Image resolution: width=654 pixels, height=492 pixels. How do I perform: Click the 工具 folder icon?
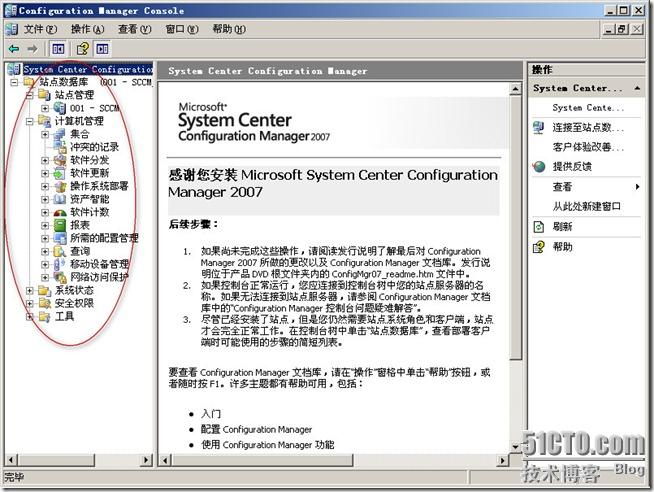[x=44, y=316]
